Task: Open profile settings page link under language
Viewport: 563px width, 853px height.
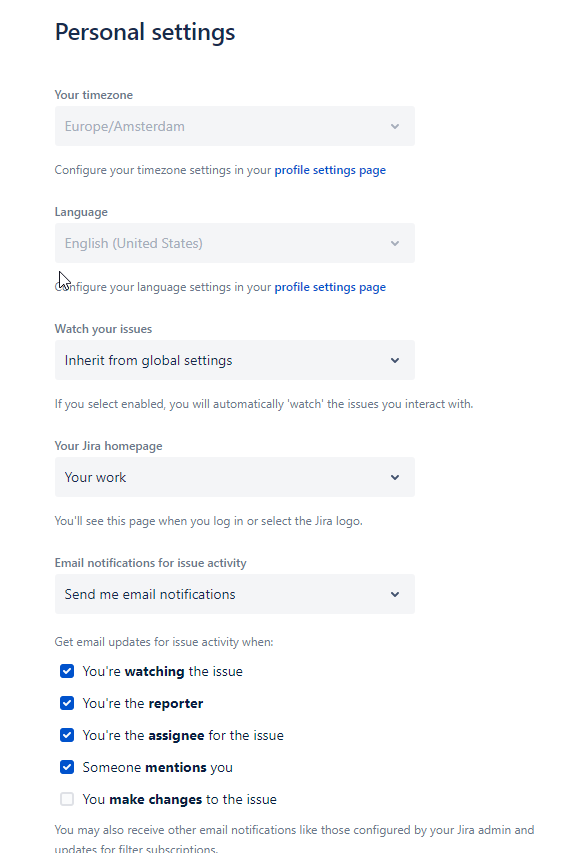Action: pos(330,287)
